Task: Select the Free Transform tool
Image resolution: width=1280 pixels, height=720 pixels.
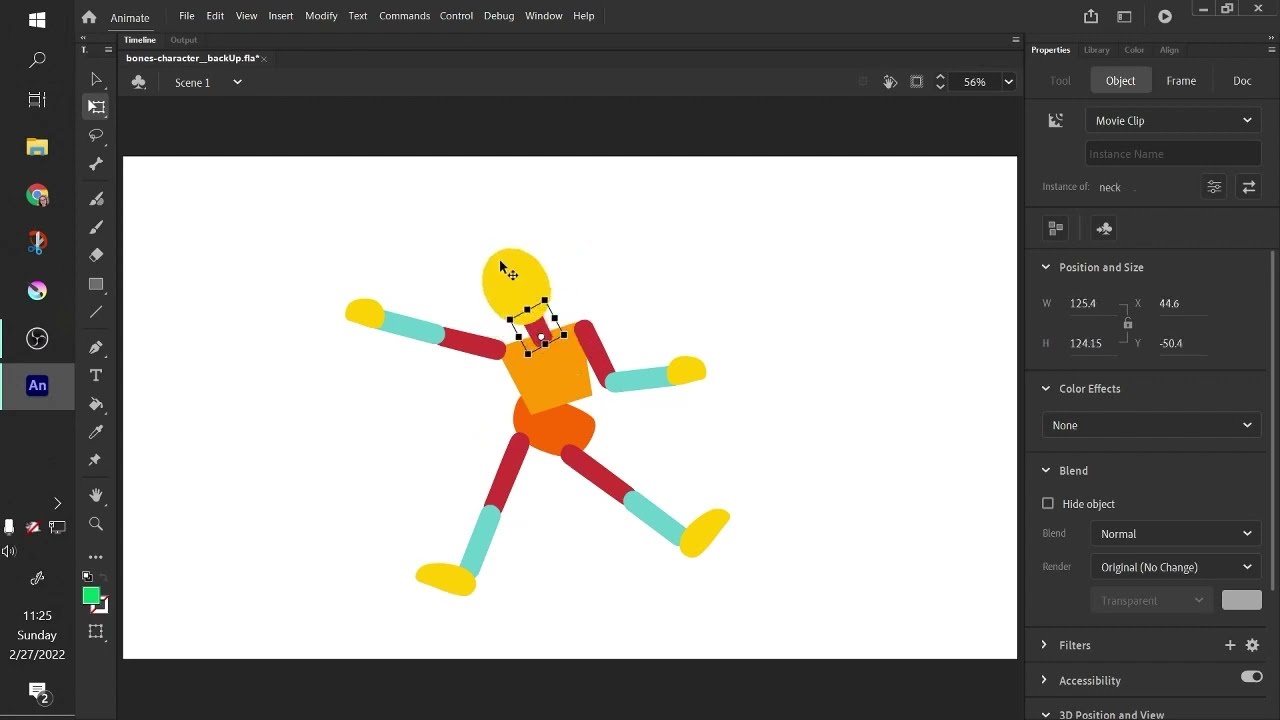Action: pyautogui.click(x=96, y=107)
